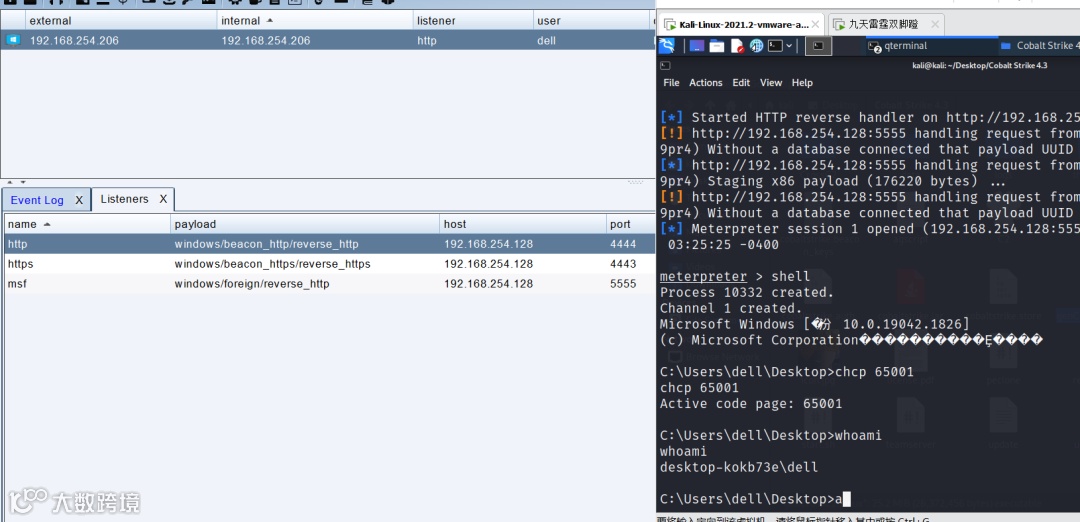1080x522 pixels.
Task: Close the Event Log tab
Action: click(x=79, y=200)
